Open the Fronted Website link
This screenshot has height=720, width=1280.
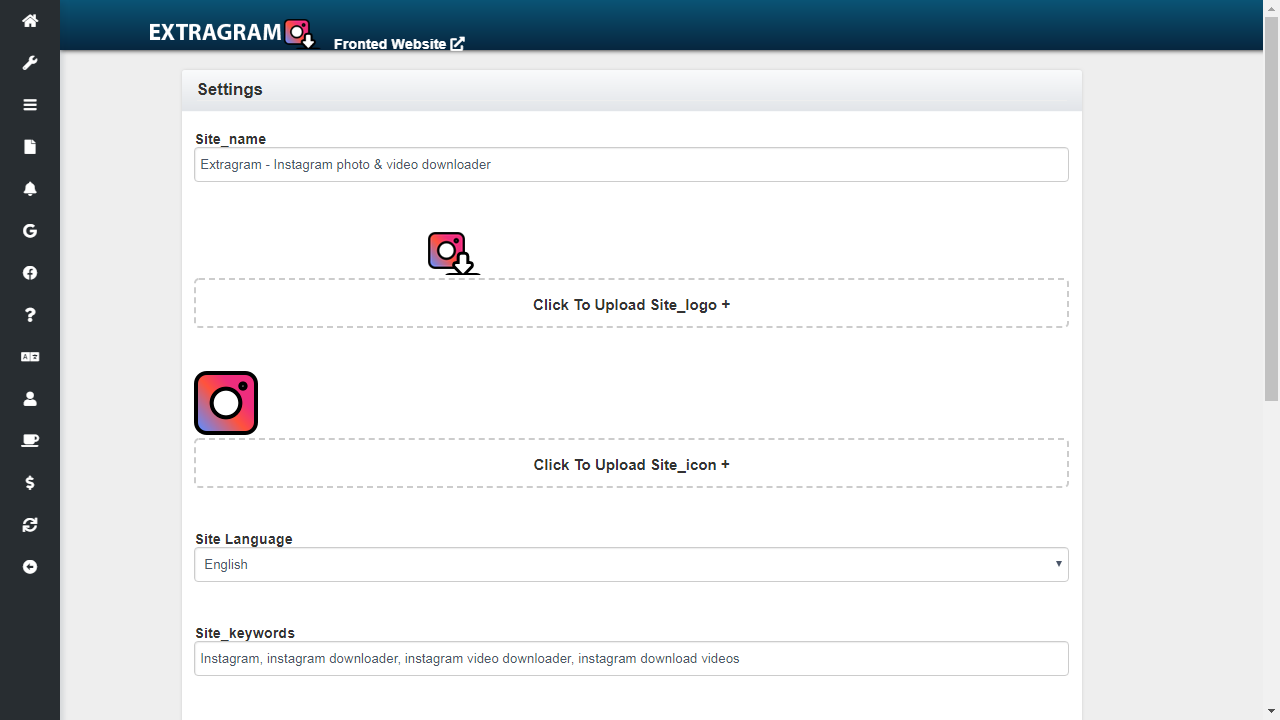pyautogui.click(x=399, y=43)
